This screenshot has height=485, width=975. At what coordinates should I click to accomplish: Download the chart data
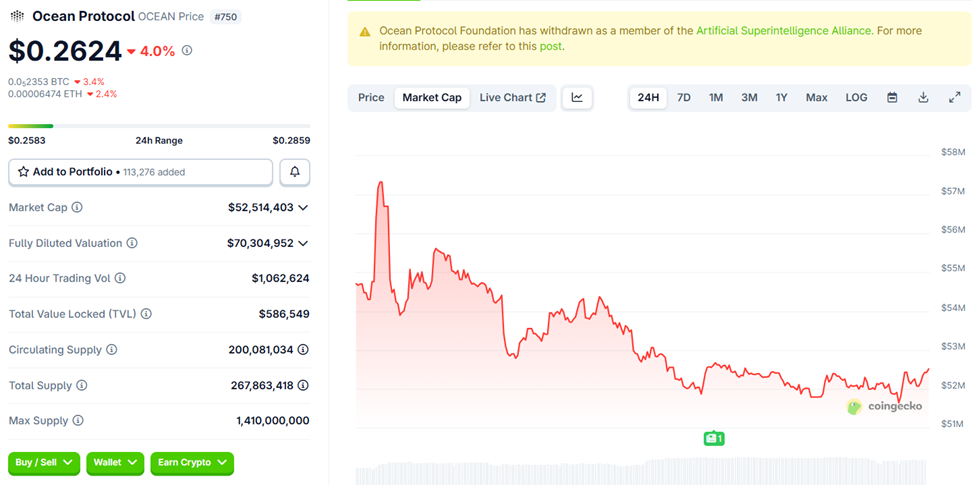click(x=923, y=97)
